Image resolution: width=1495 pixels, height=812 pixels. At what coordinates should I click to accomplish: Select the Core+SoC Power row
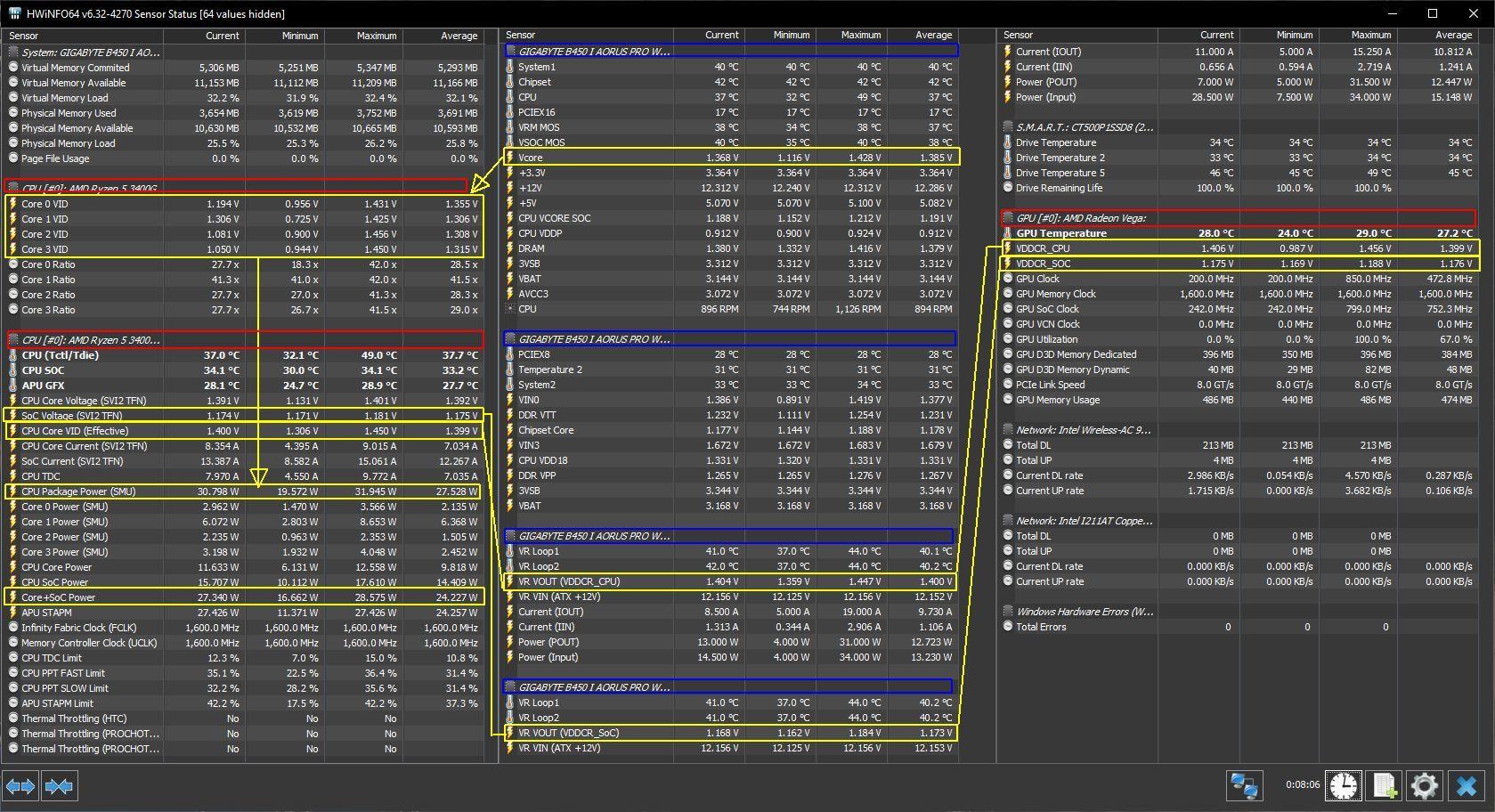pos(244,597)
